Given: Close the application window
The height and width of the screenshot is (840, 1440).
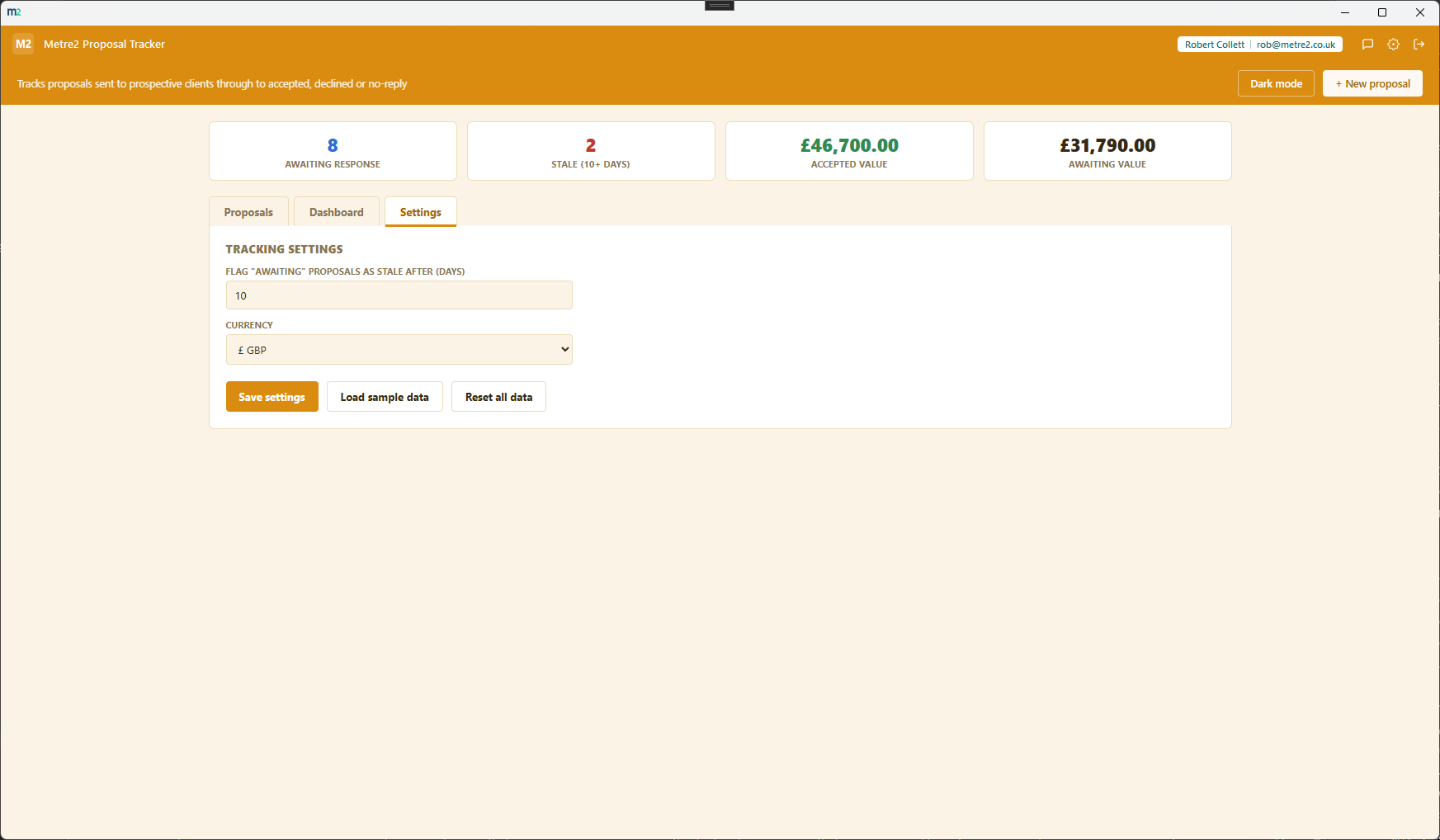Looking at the screenshot, I should click(1420, 12).
